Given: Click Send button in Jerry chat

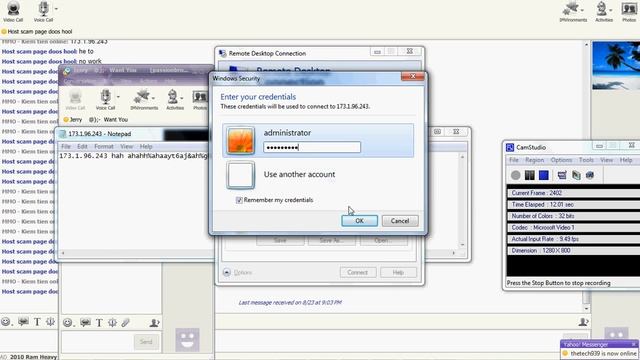Looking at the screenshot, I should pyautogui.click(x=146, y=342).
